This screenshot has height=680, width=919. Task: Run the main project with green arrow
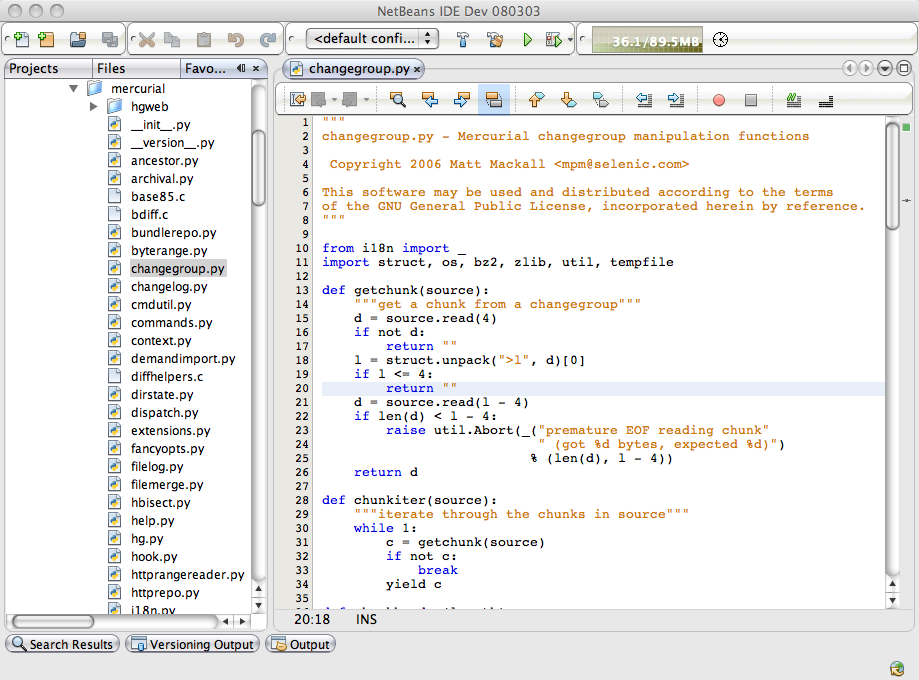[x=527, y=40]
